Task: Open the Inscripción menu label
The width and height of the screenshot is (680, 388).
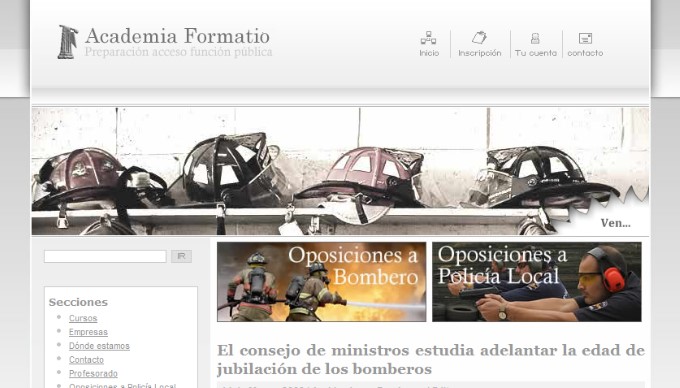Action: click(480, 53)
